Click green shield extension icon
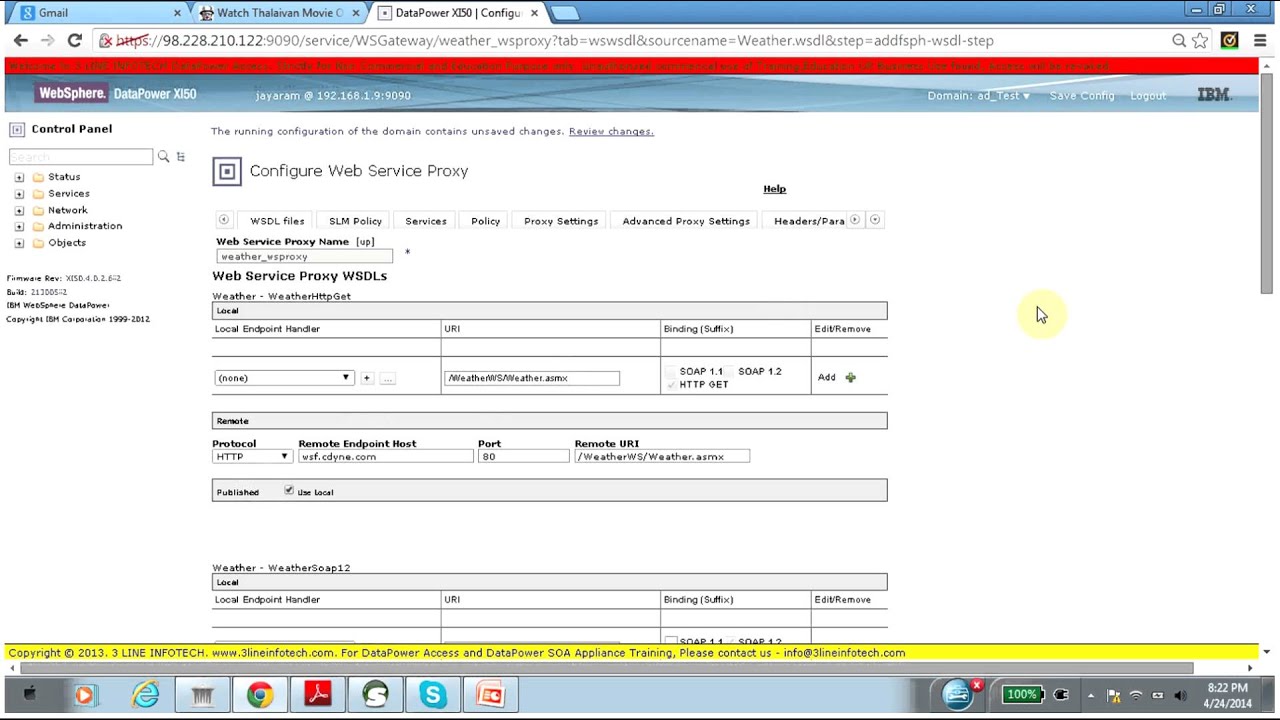This screenshot has height=720, width=1280. 1229,40
